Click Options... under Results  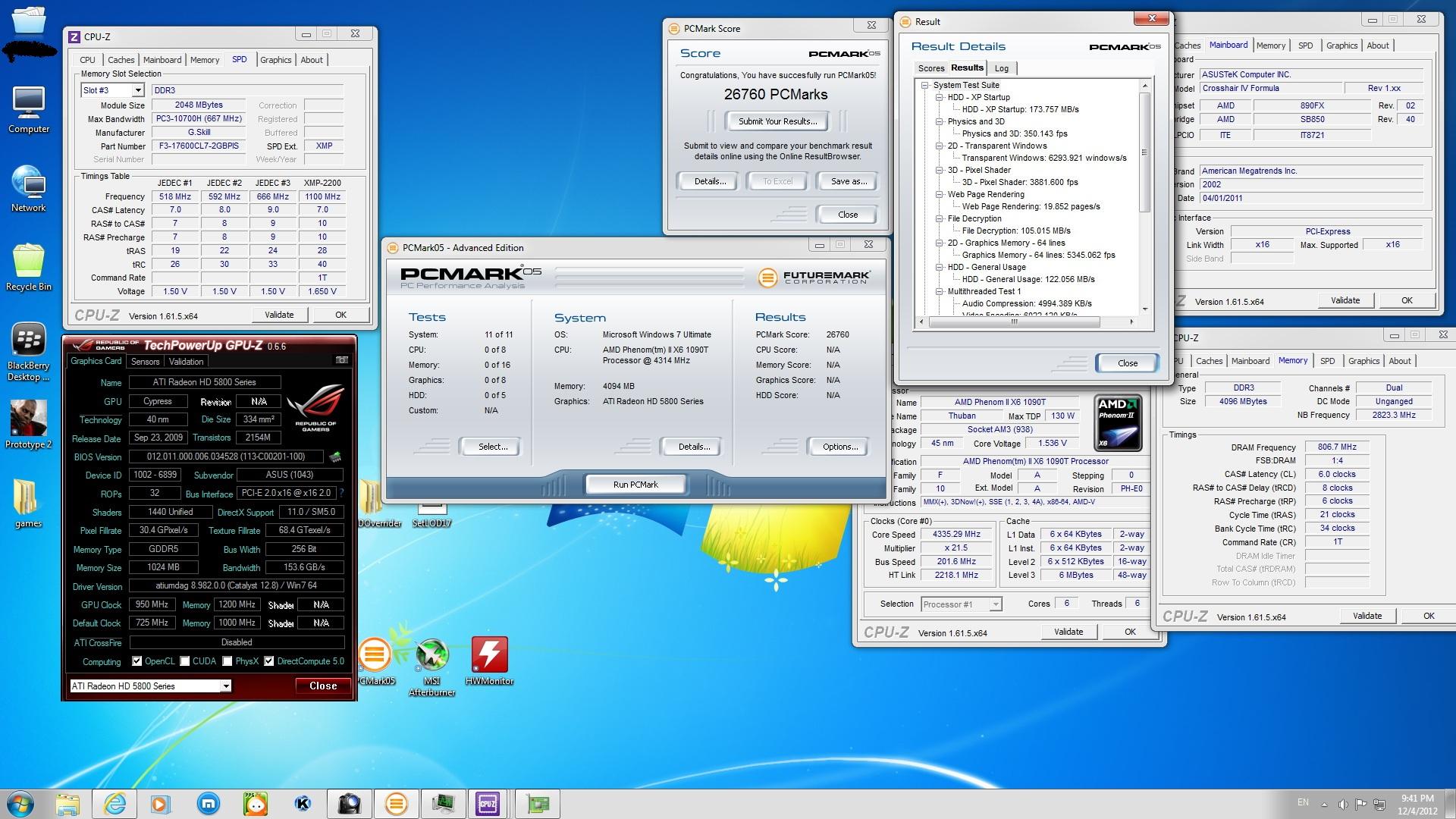click(x=840, y=447)
